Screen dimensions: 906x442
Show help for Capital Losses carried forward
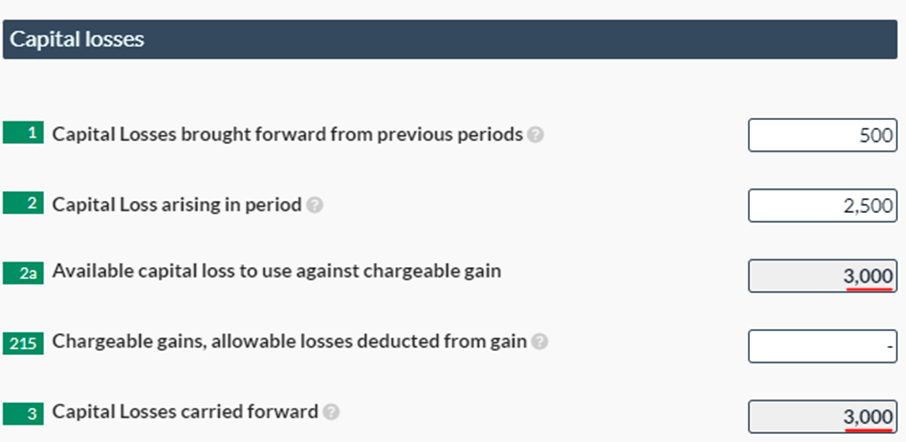(x=331, y=412)
